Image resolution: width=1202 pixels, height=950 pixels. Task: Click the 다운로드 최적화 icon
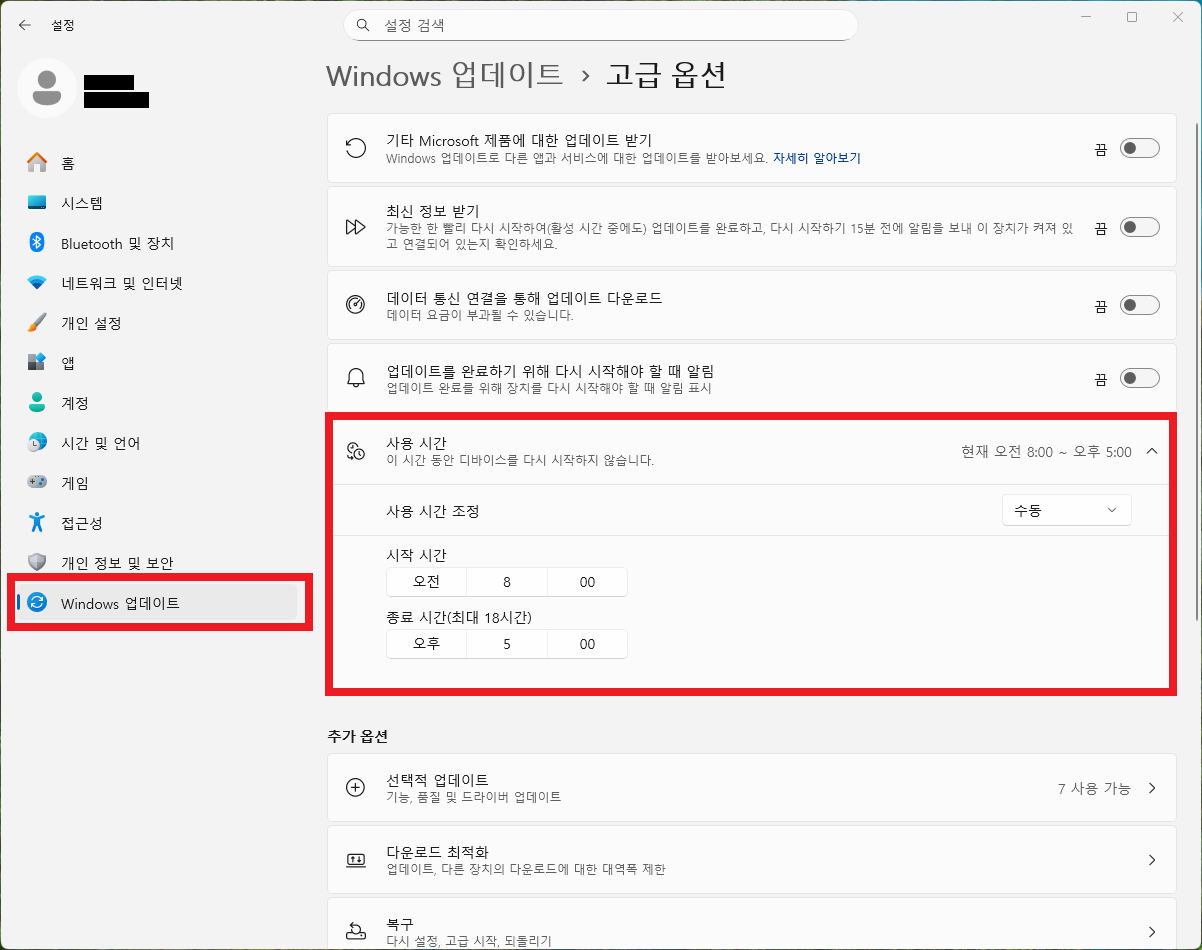[355, 860]
